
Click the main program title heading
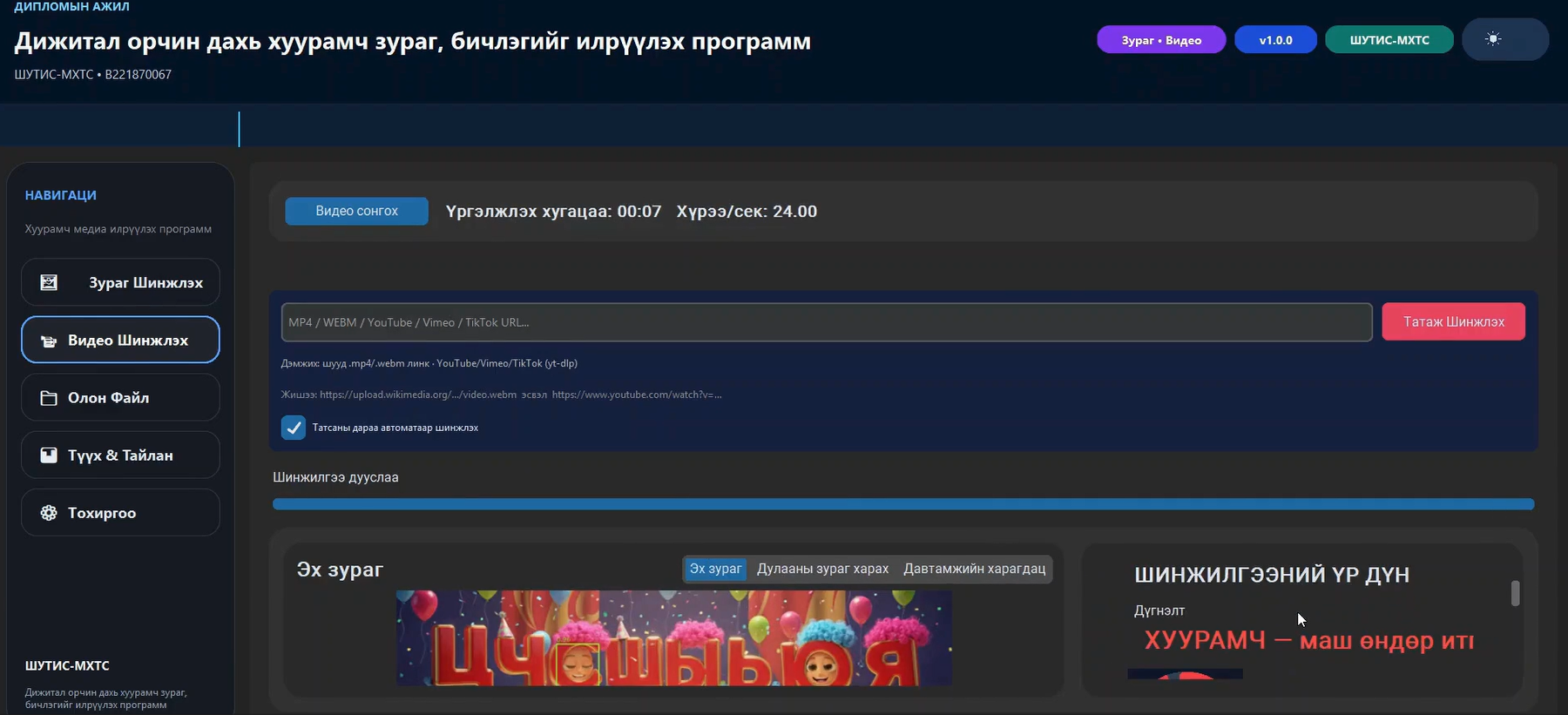pos(413,41)
